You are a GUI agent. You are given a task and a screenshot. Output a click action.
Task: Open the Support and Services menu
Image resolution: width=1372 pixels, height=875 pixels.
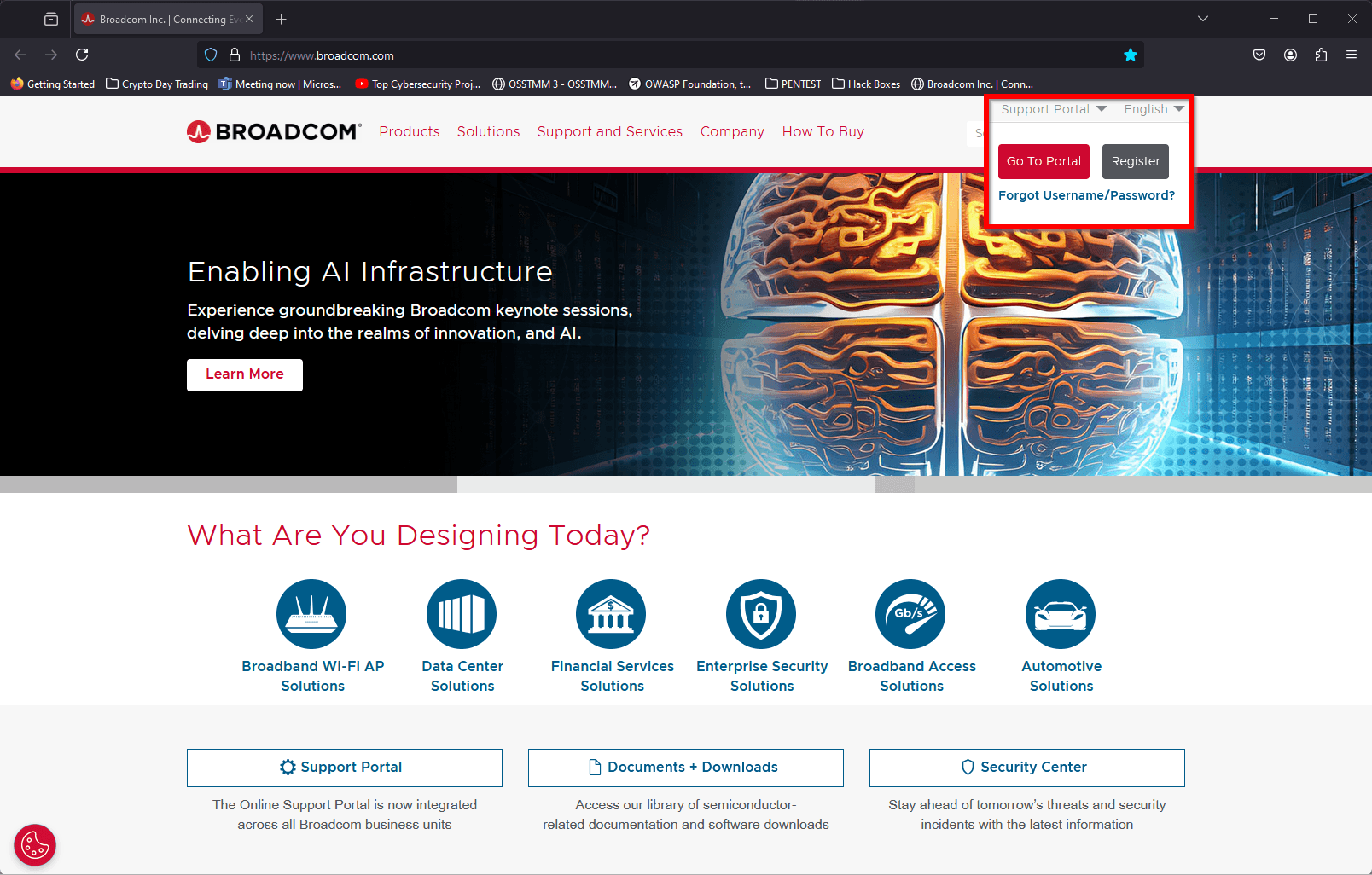click(610, 131)
